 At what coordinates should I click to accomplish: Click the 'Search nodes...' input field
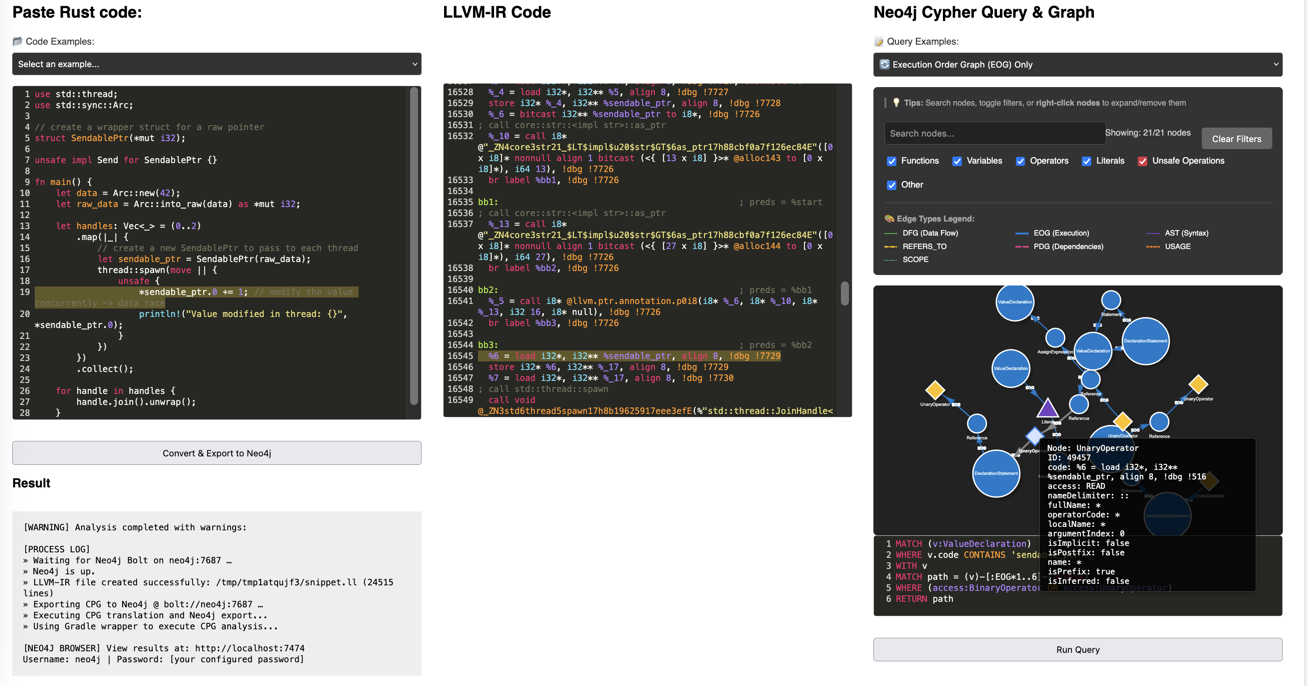995,133
